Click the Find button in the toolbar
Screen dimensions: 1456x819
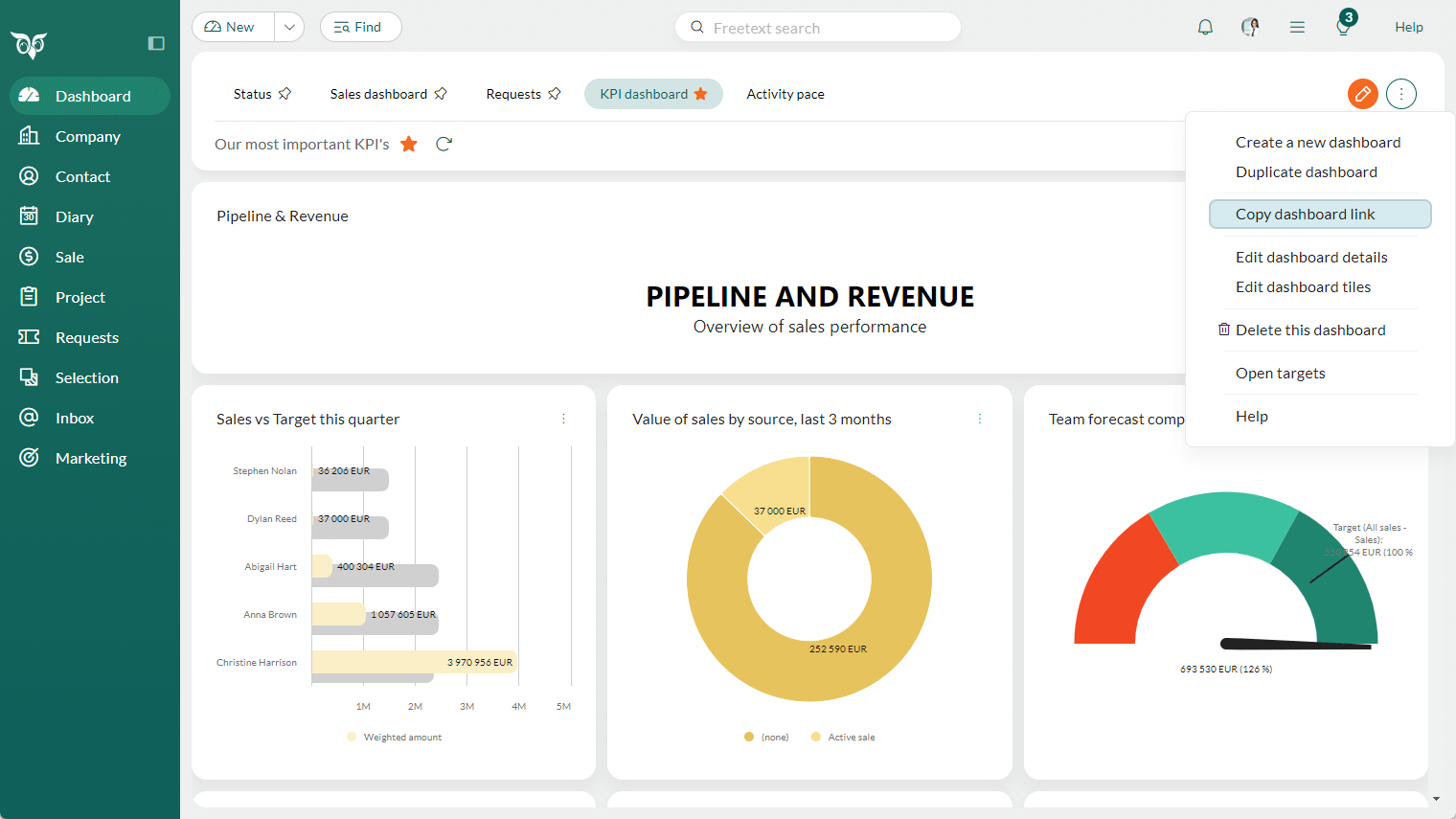coord(360,27)
